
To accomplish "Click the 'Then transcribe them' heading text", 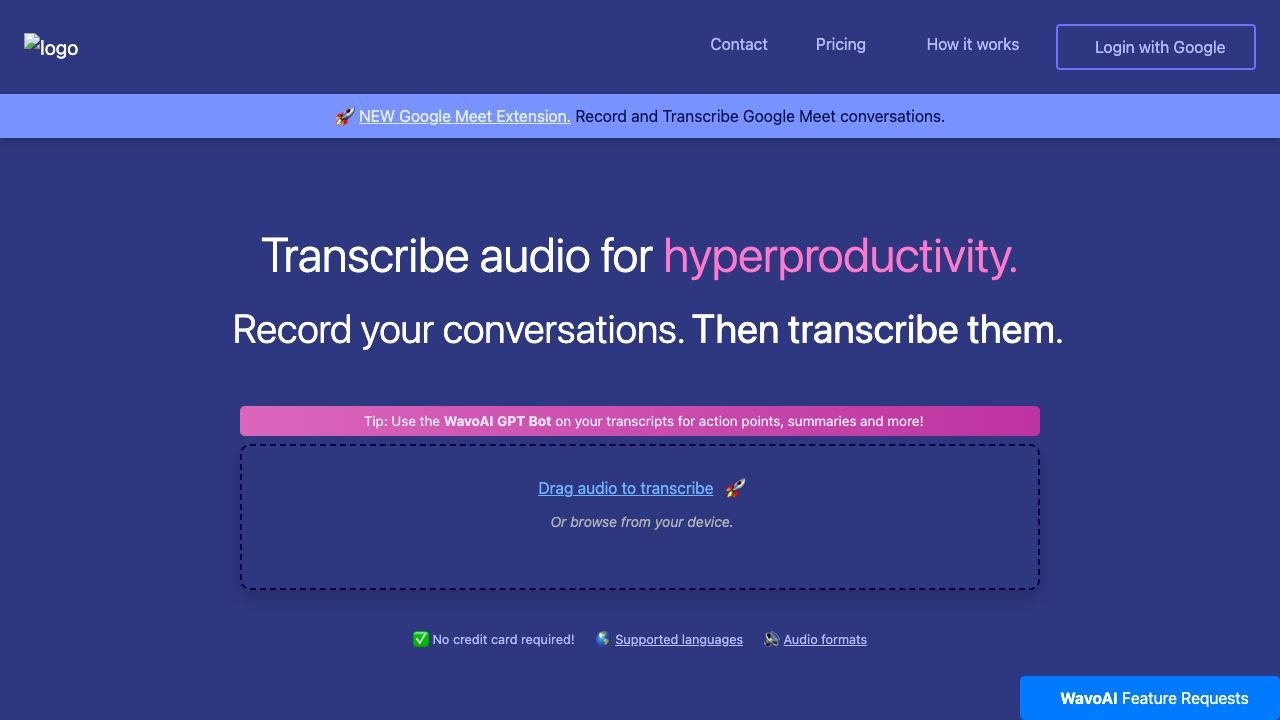I will pos(876,330).
